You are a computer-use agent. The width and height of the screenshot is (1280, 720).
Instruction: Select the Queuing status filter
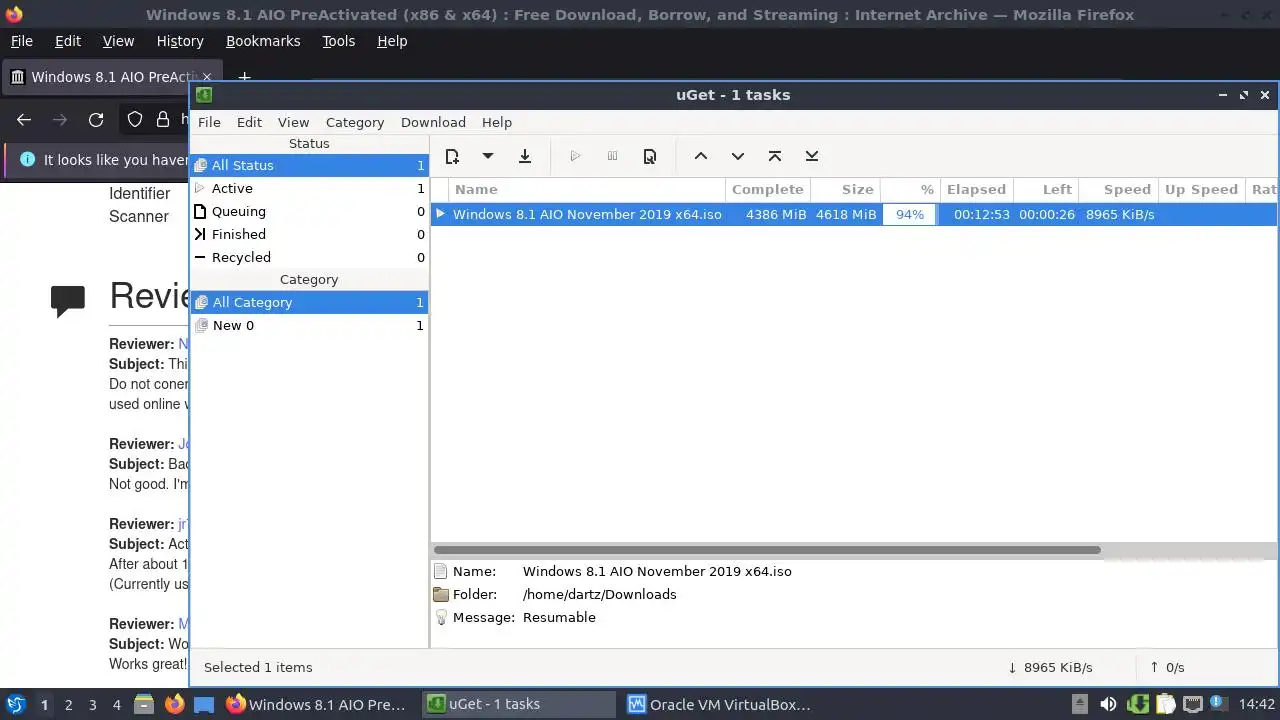click(309, 211)
